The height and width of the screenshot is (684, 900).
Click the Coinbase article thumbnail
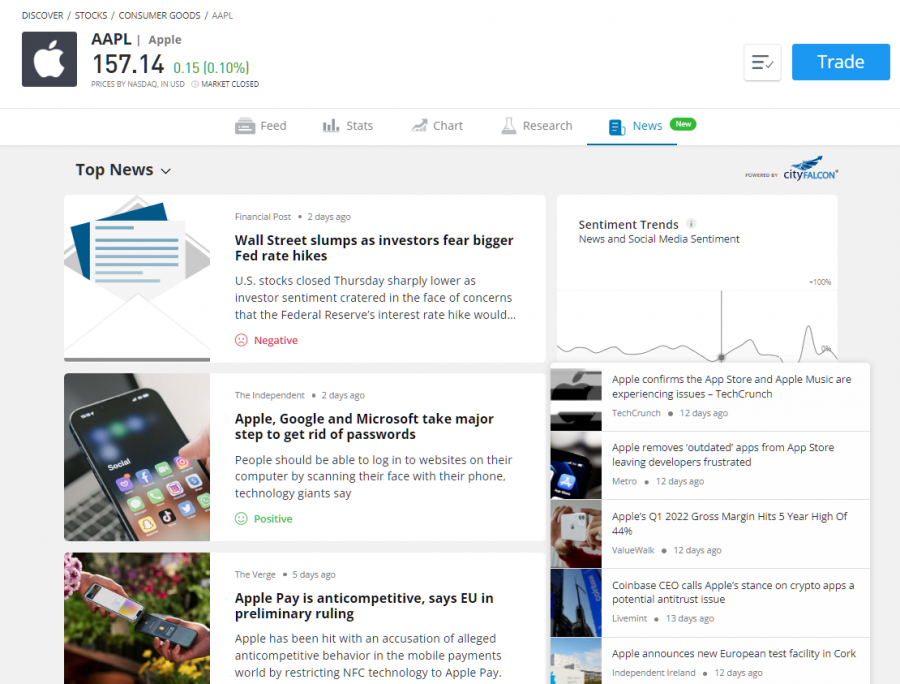point(576,603)
